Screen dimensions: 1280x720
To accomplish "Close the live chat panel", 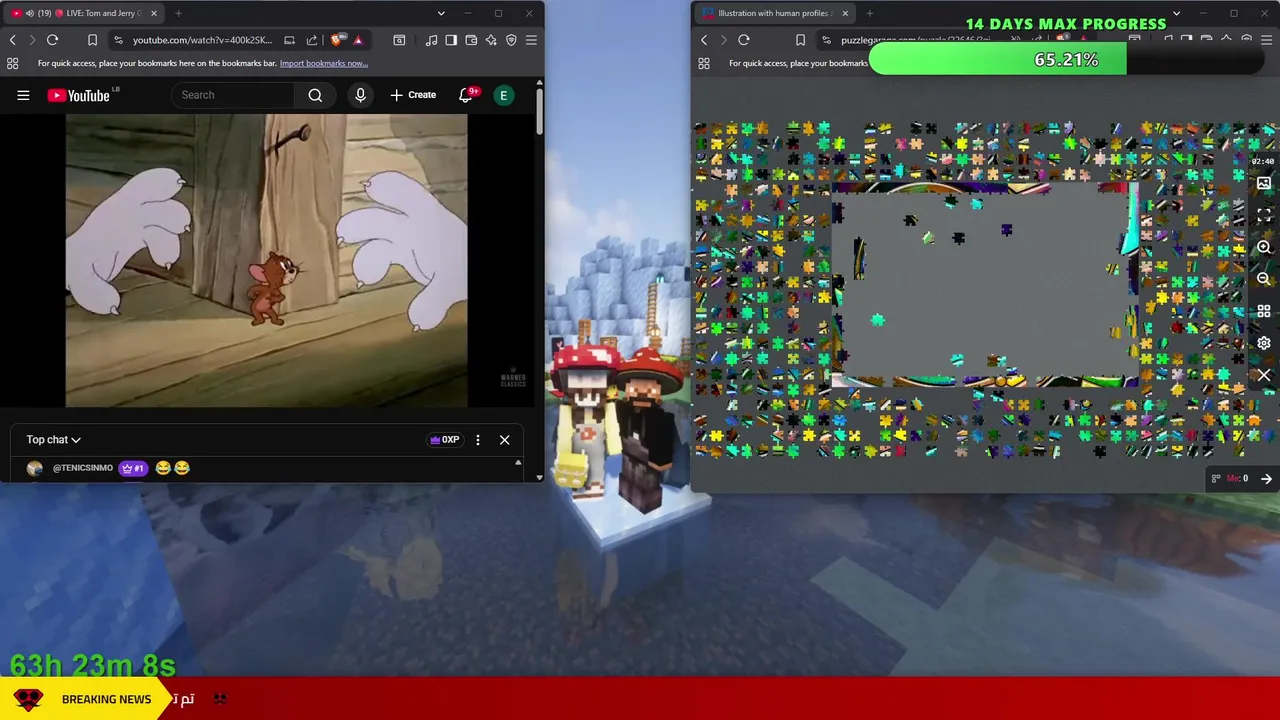I will coord(504,440).
